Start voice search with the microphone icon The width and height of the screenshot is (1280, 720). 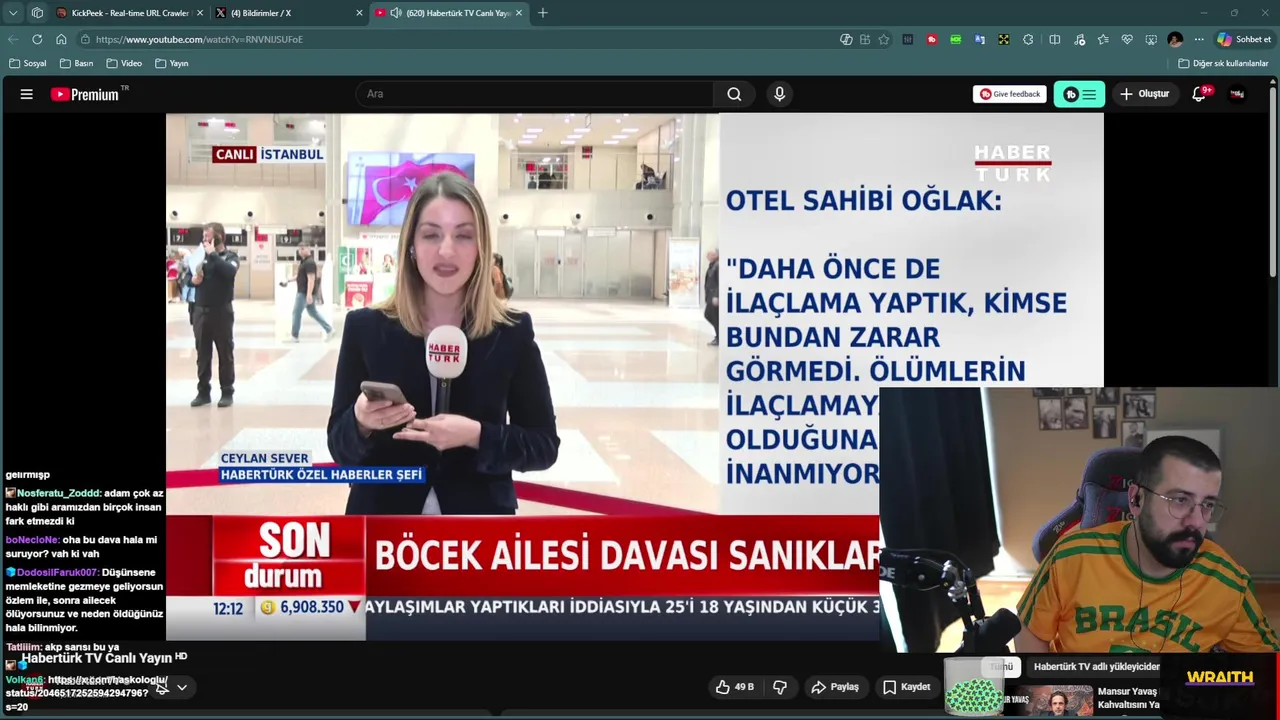[x=779, y=94]
